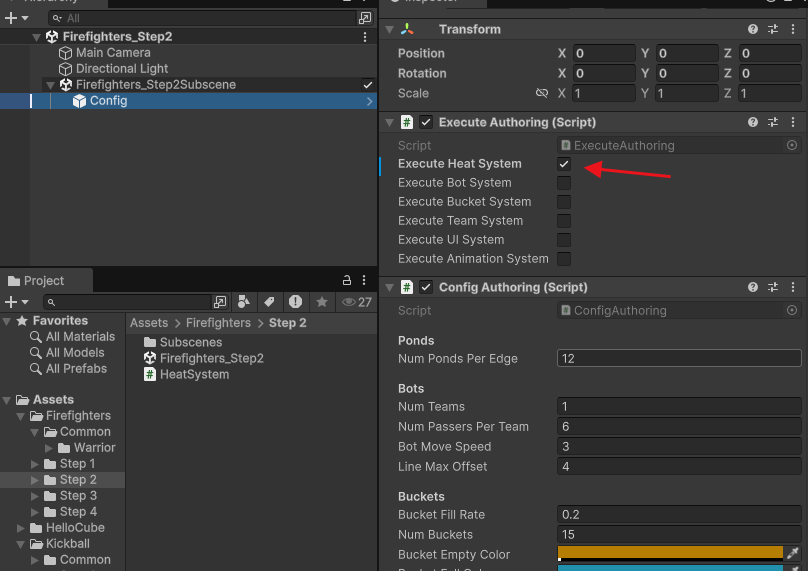Open Bucket Empty Color swatch

(670, 554)
